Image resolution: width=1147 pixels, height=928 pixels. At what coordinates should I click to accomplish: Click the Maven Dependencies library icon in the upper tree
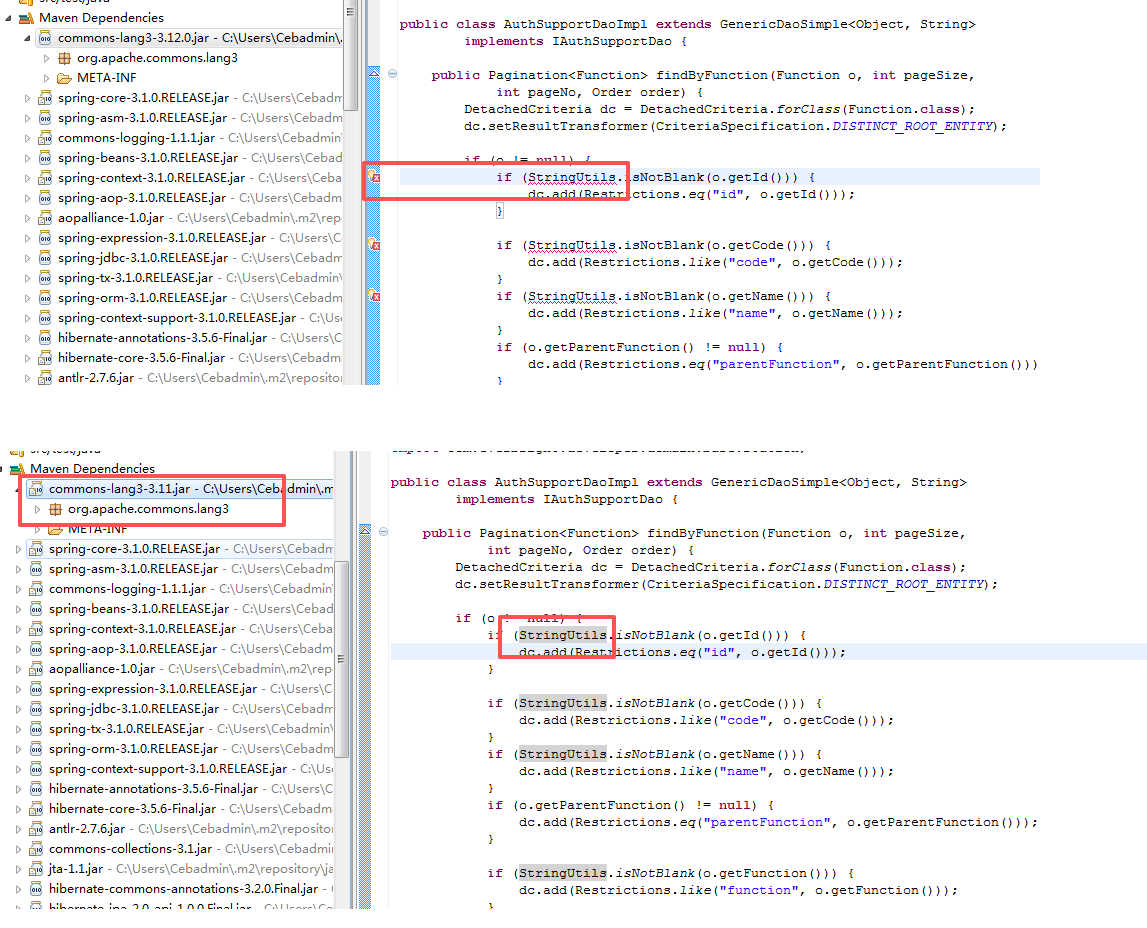(x=26, y=18)
